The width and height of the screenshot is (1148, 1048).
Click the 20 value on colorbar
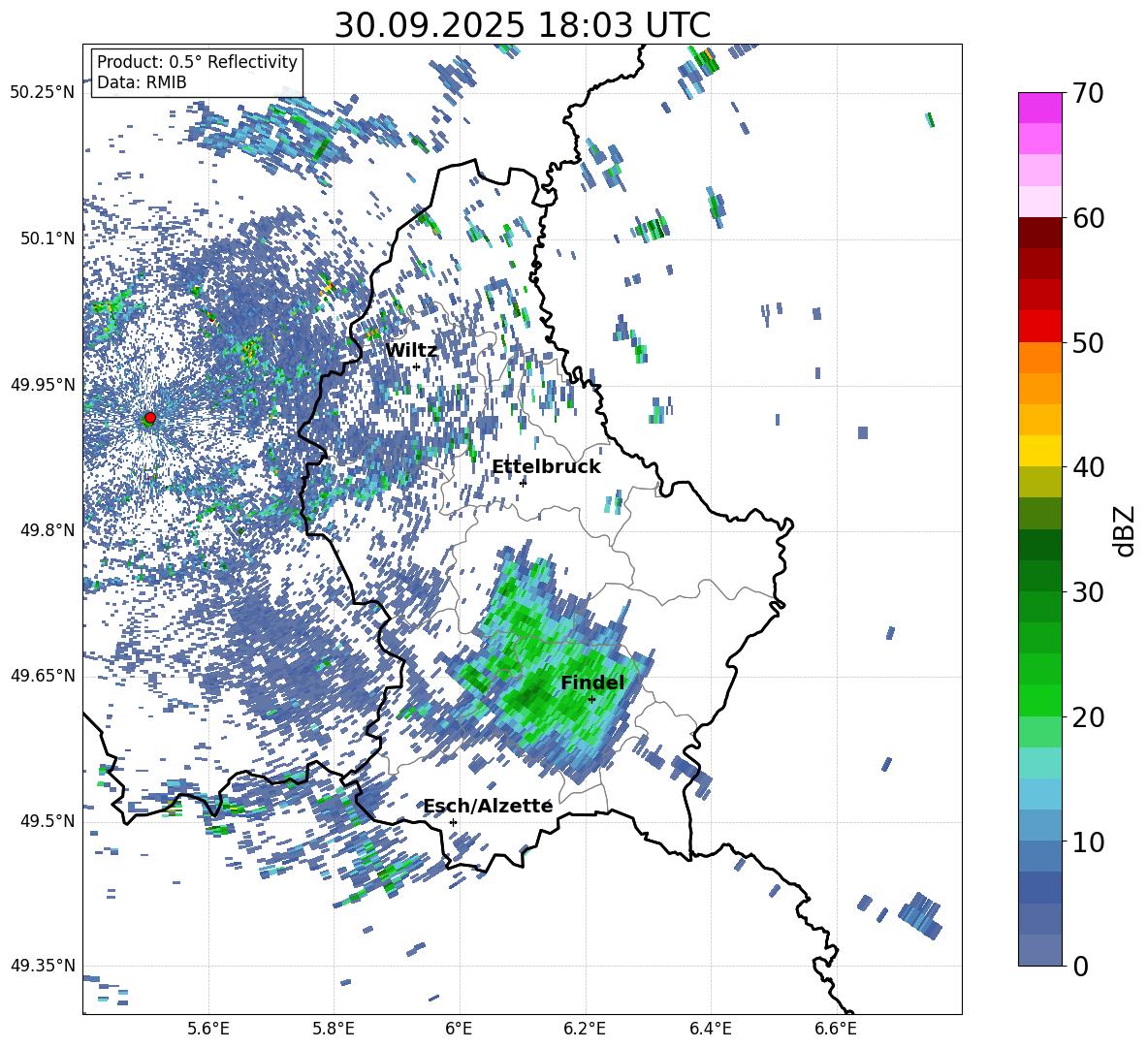[1088, 716]
